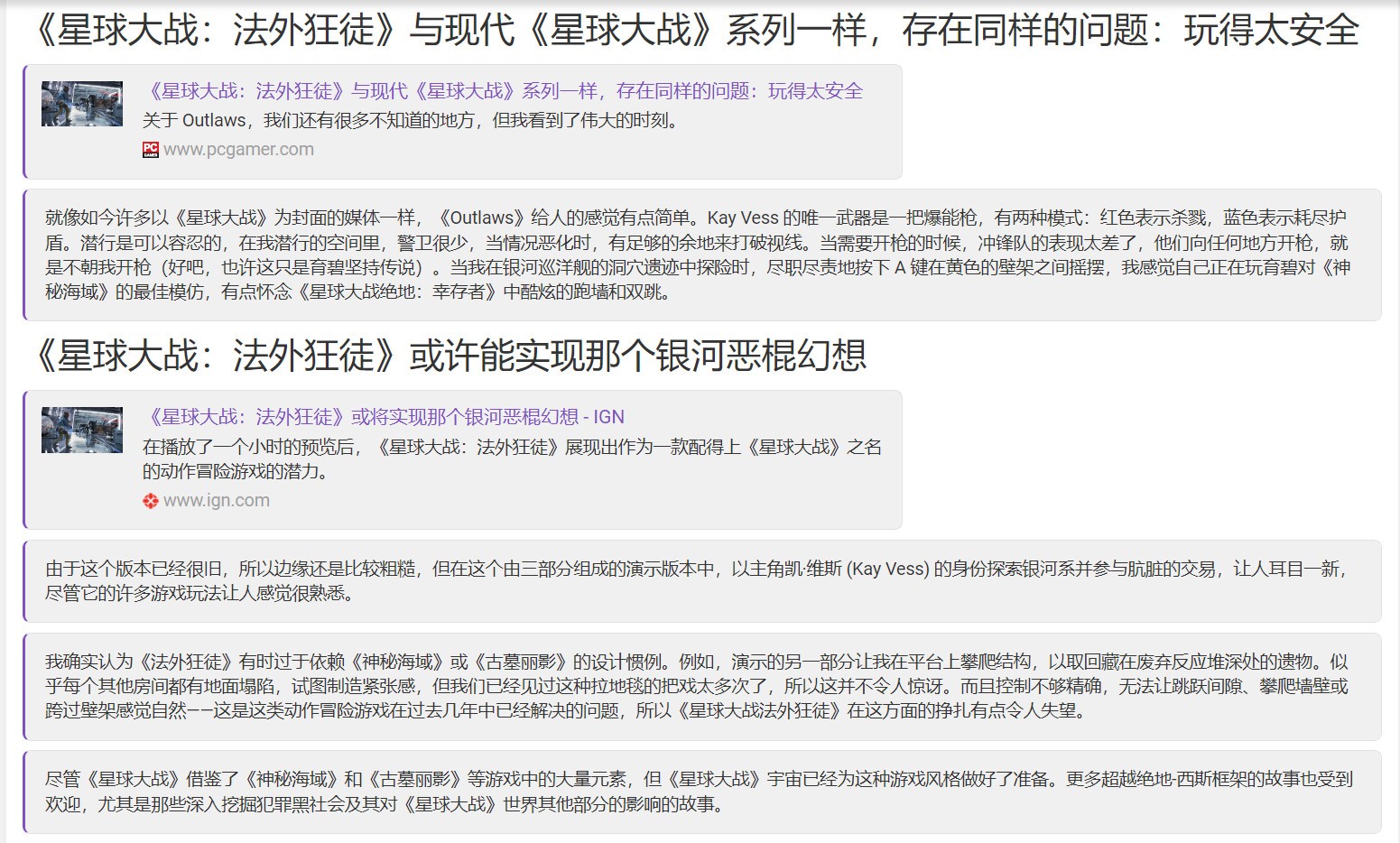
Task: Click the IGN red favicon icon
Action: (x=150, y=501)
